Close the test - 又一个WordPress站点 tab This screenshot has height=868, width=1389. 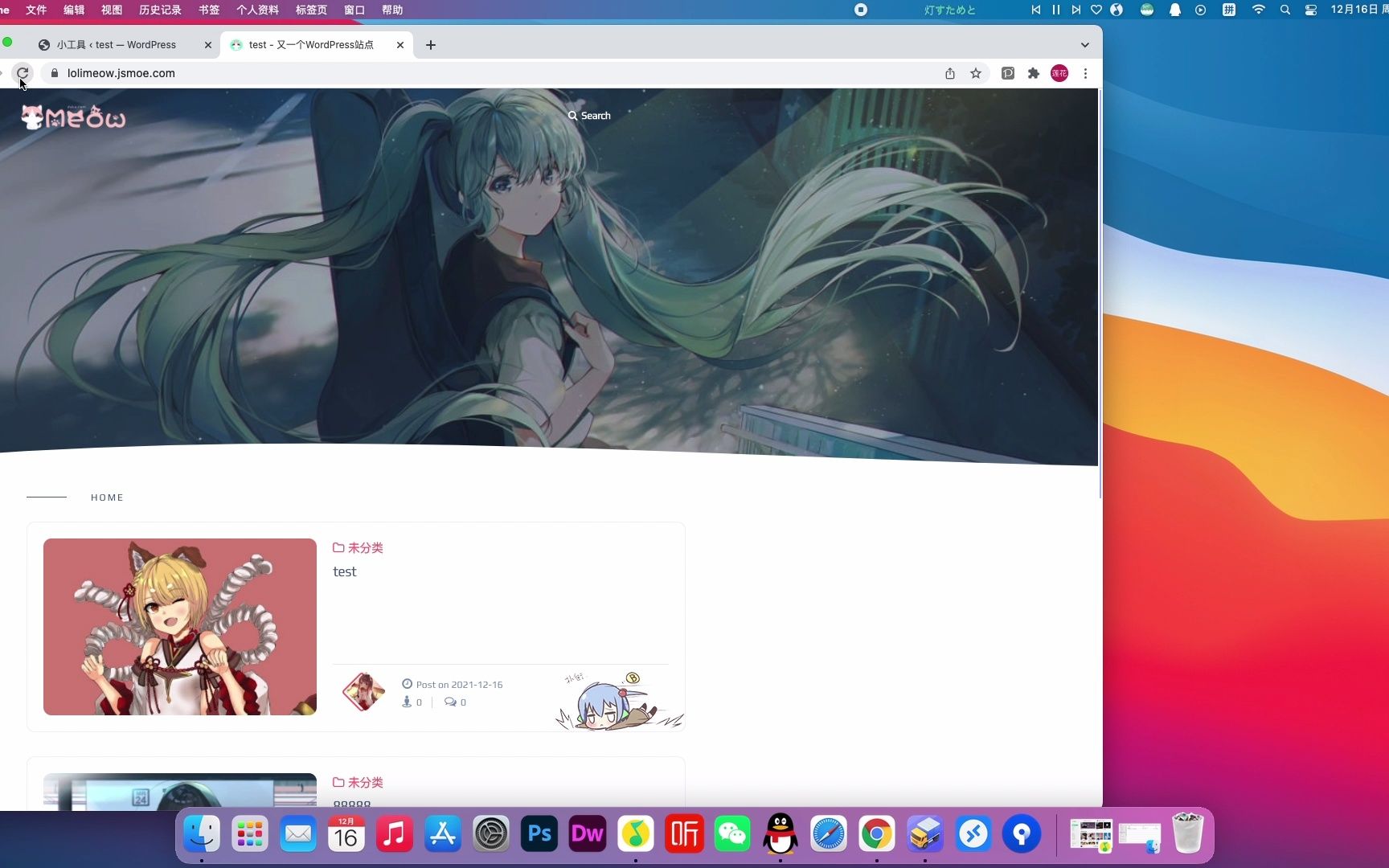tap(400, 45)
